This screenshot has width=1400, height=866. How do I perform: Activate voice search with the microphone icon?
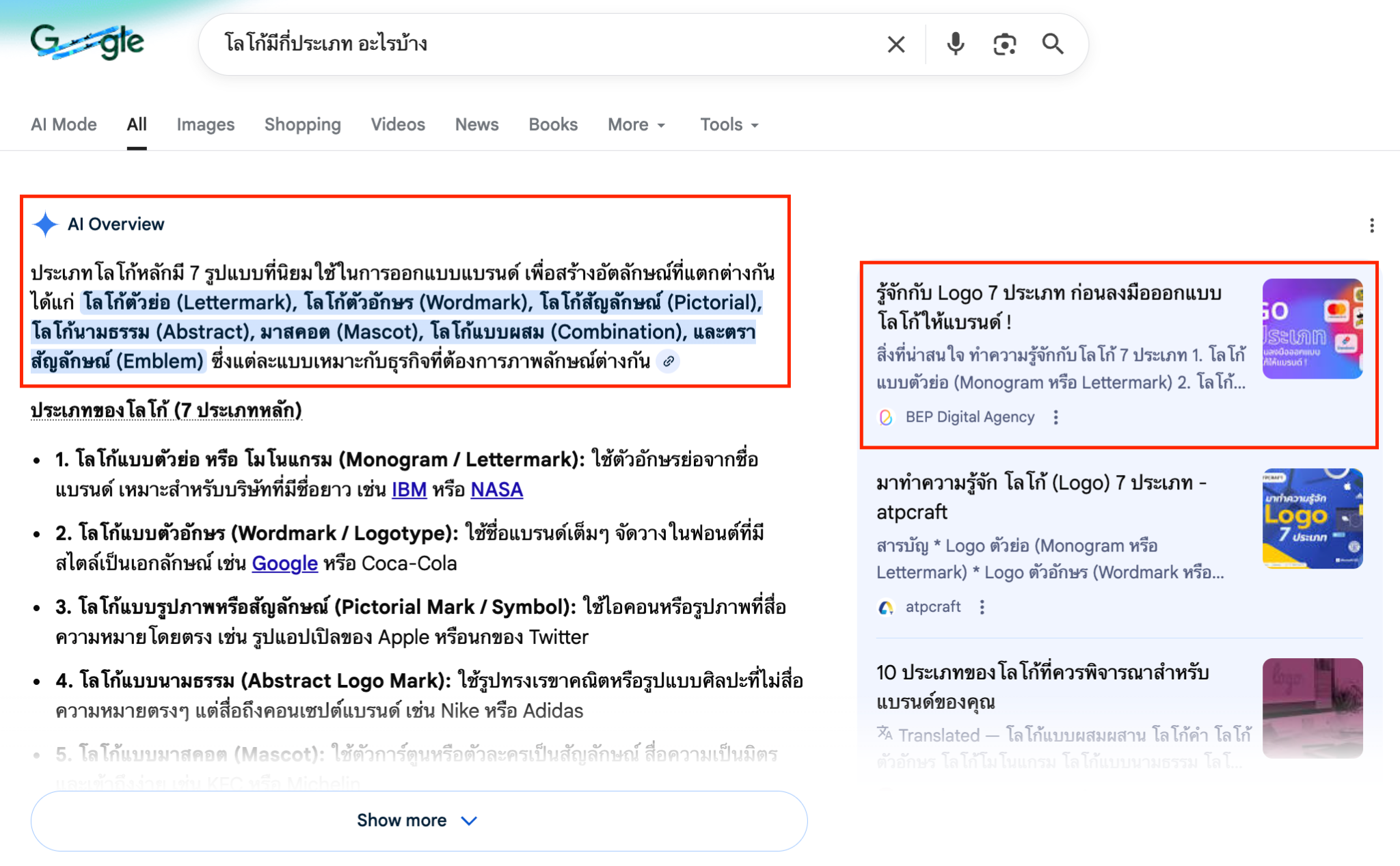coord(956,43)
